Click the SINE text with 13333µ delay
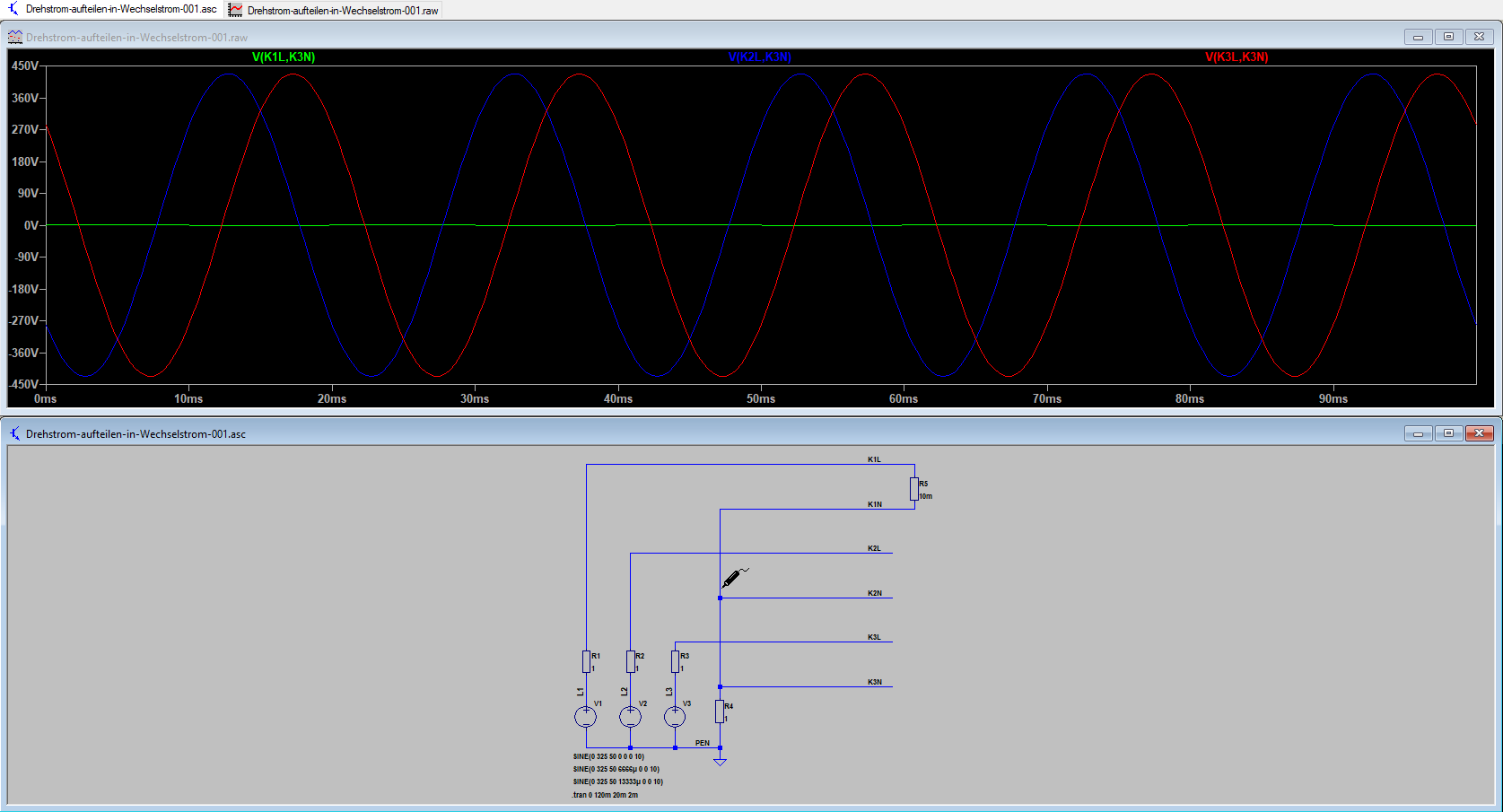This screenshot has height=812, width=1503. [618, 781]
